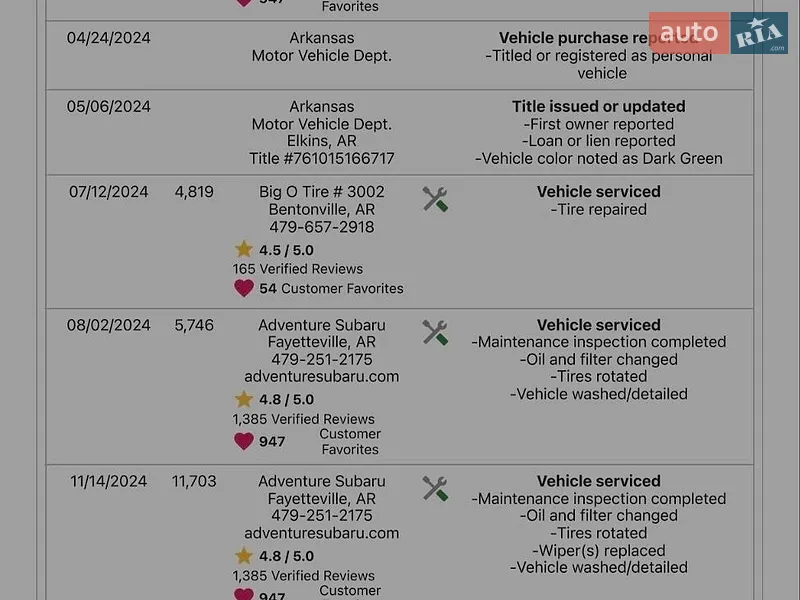Click the heart icon beside 54 Customer Favorites
The width and height of the screenshot is (800, 600).
(x=244, y=288)
